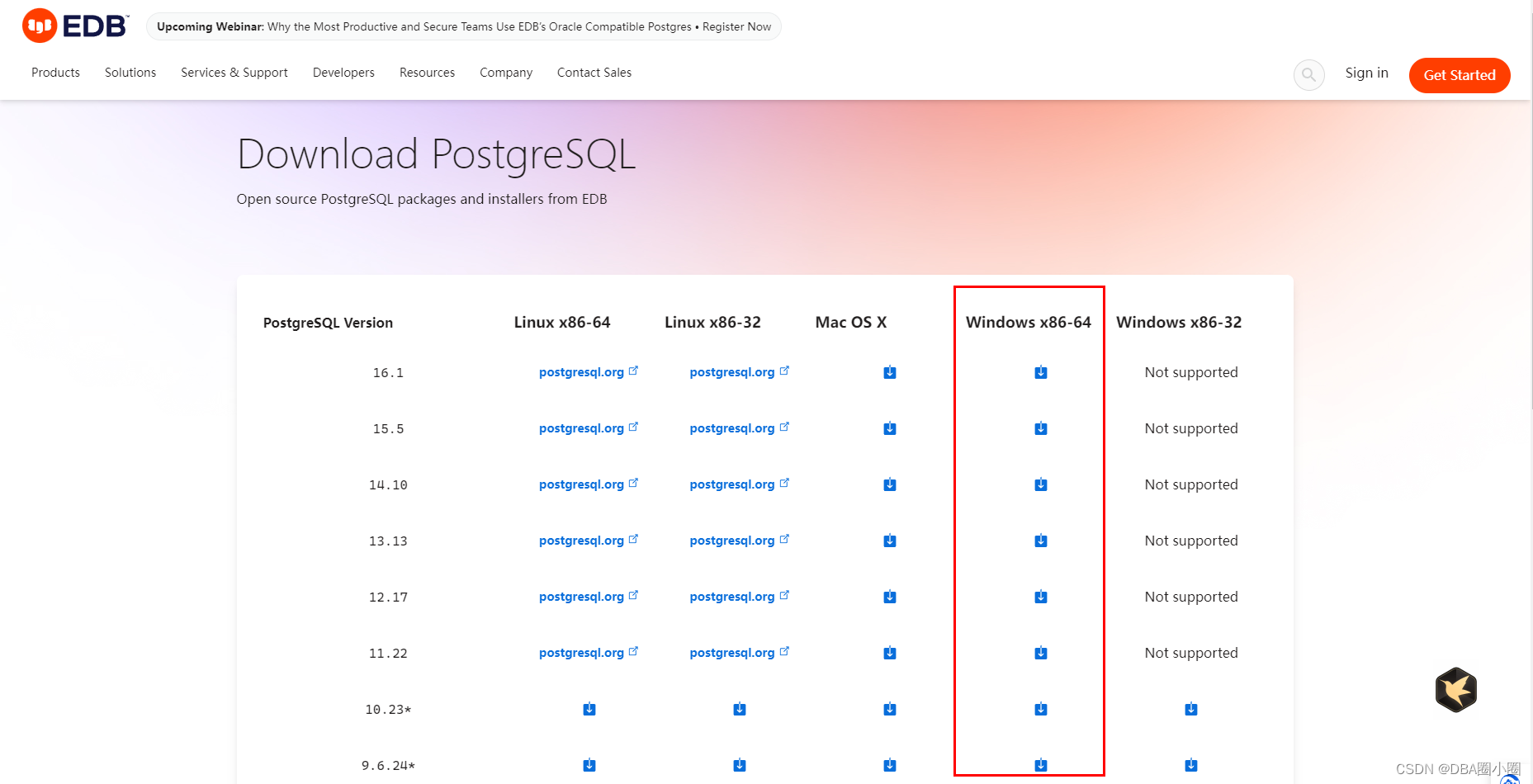Go to Contact Sales
This screenshot has height=784, width=1533.
click(594, 73)
